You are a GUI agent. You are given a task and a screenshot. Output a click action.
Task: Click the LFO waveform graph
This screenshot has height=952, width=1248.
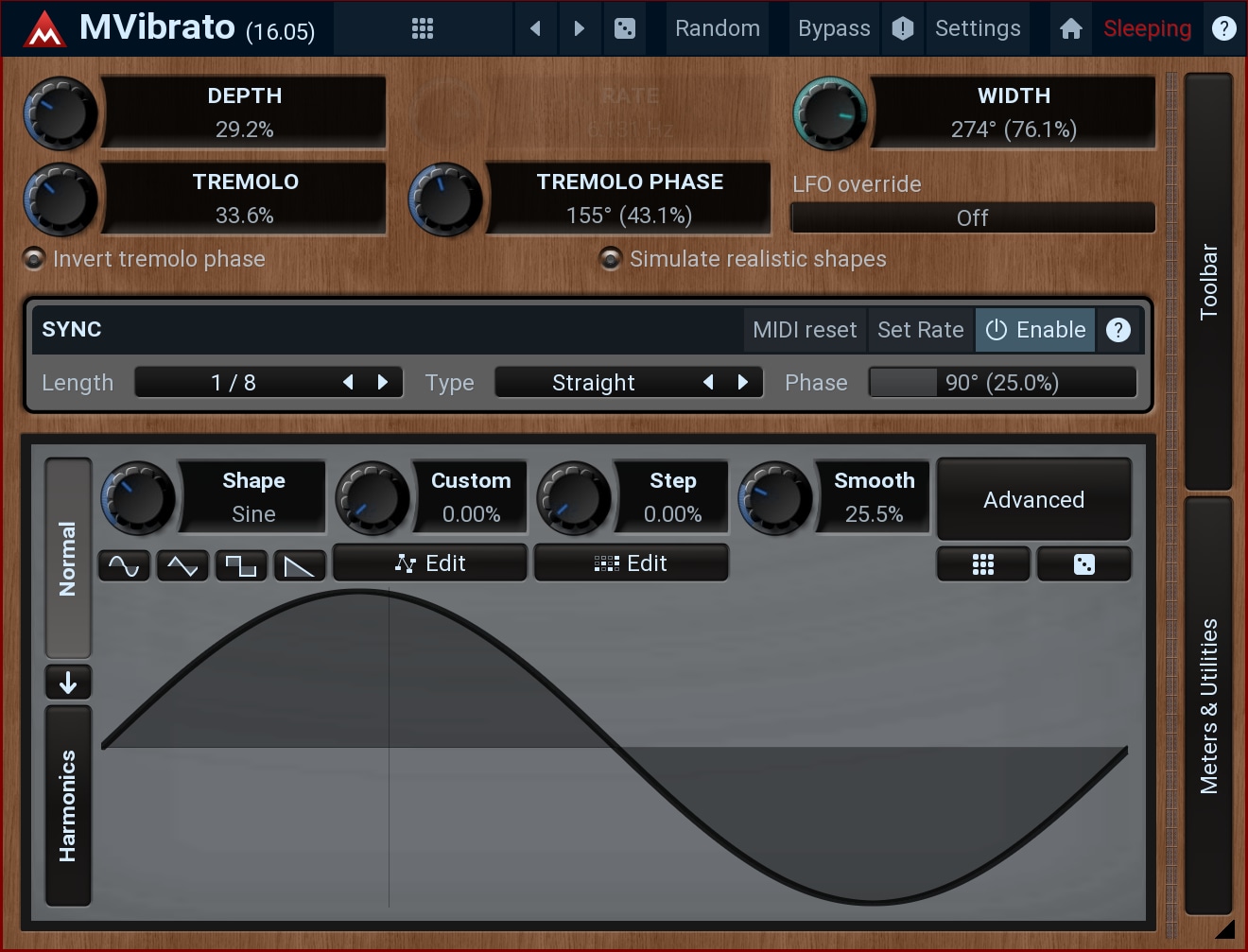coord(615,747)
